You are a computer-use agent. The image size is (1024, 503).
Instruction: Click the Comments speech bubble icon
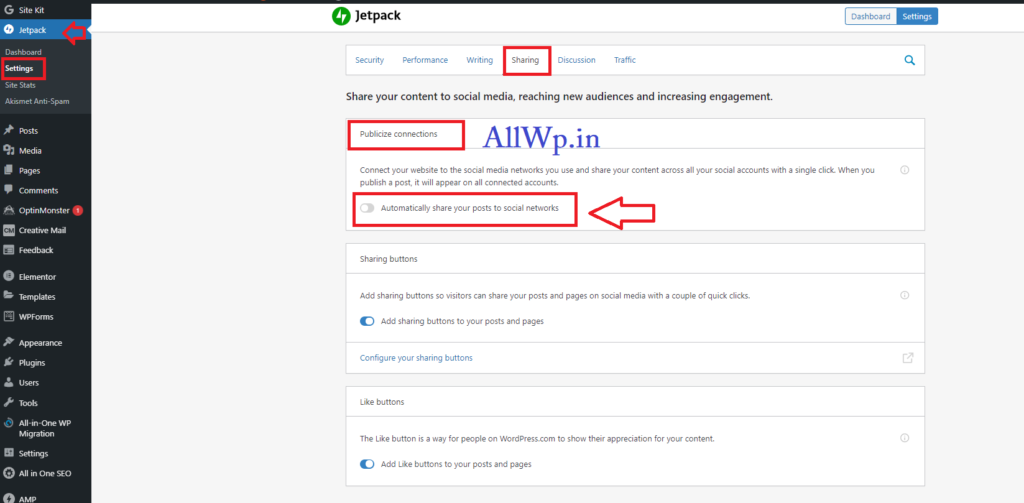pos(9,190)
